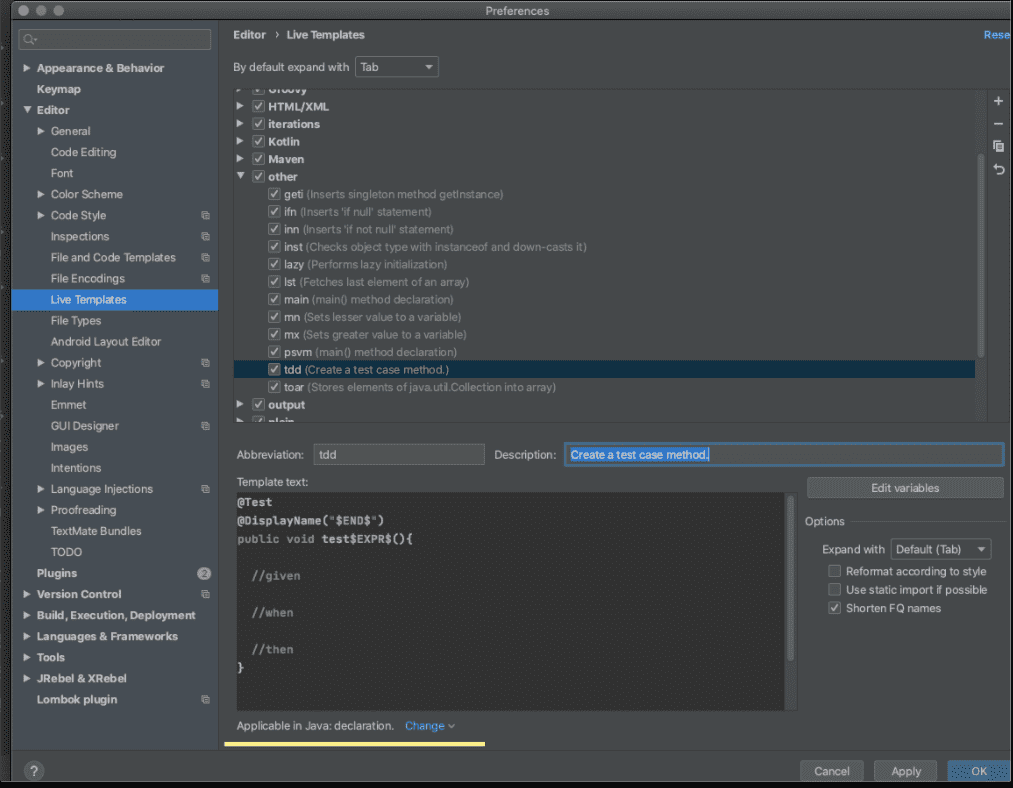Click the magnifier icon in settings search
Screen dimensions: 1013x788
[30, 40]
